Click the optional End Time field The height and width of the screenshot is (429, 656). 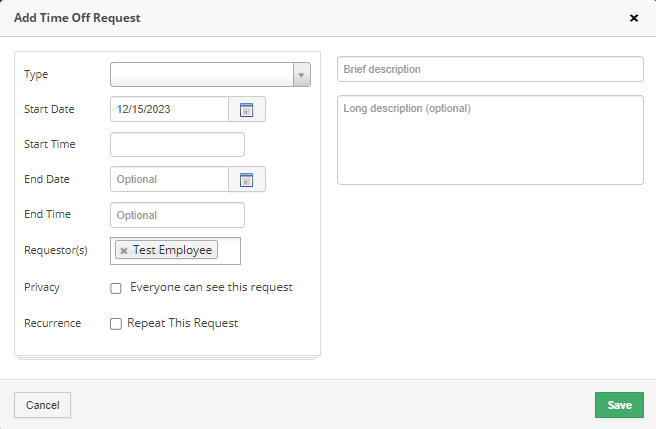[177, 215]
